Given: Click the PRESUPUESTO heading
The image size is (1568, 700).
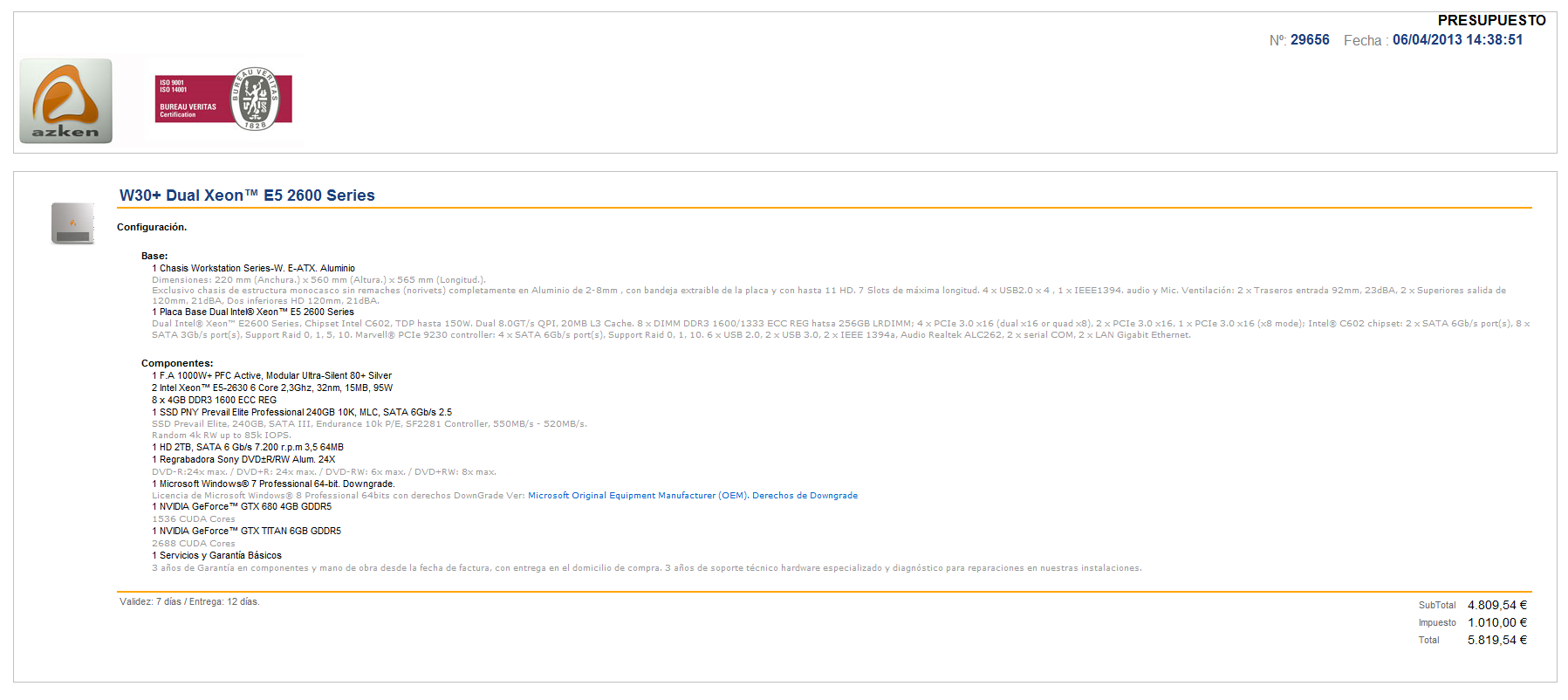Looking at the screenshot, I should (1491, 20).
